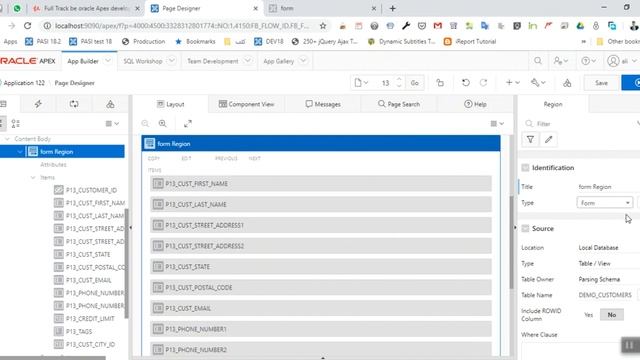The image size is (640, 360).
Task: Click the browser address bar URL
Action: [182, 26]
